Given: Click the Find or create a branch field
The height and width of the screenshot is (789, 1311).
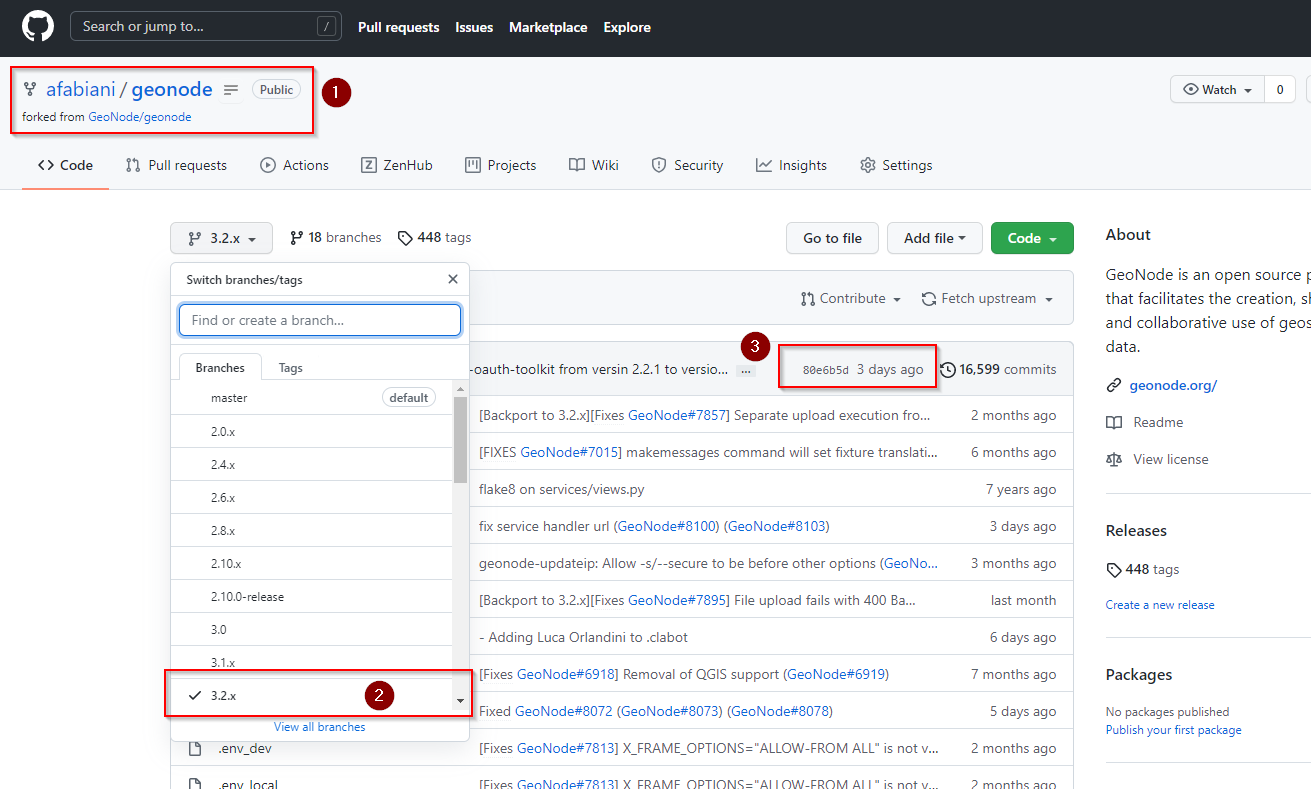Looking at the screenshot, I should [x=320, y=320].
